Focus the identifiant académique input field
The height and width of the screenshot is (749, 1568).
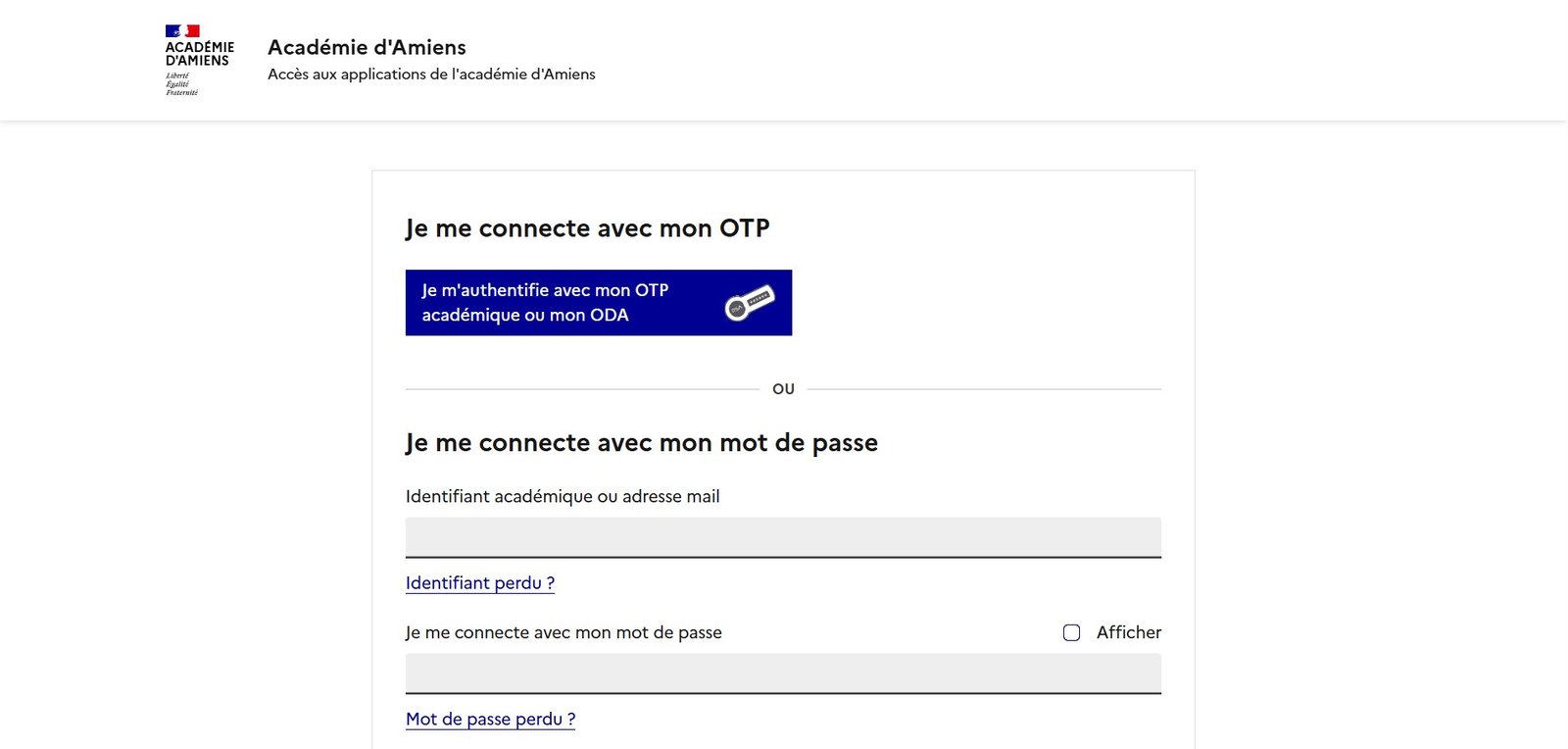pos(783,537)
